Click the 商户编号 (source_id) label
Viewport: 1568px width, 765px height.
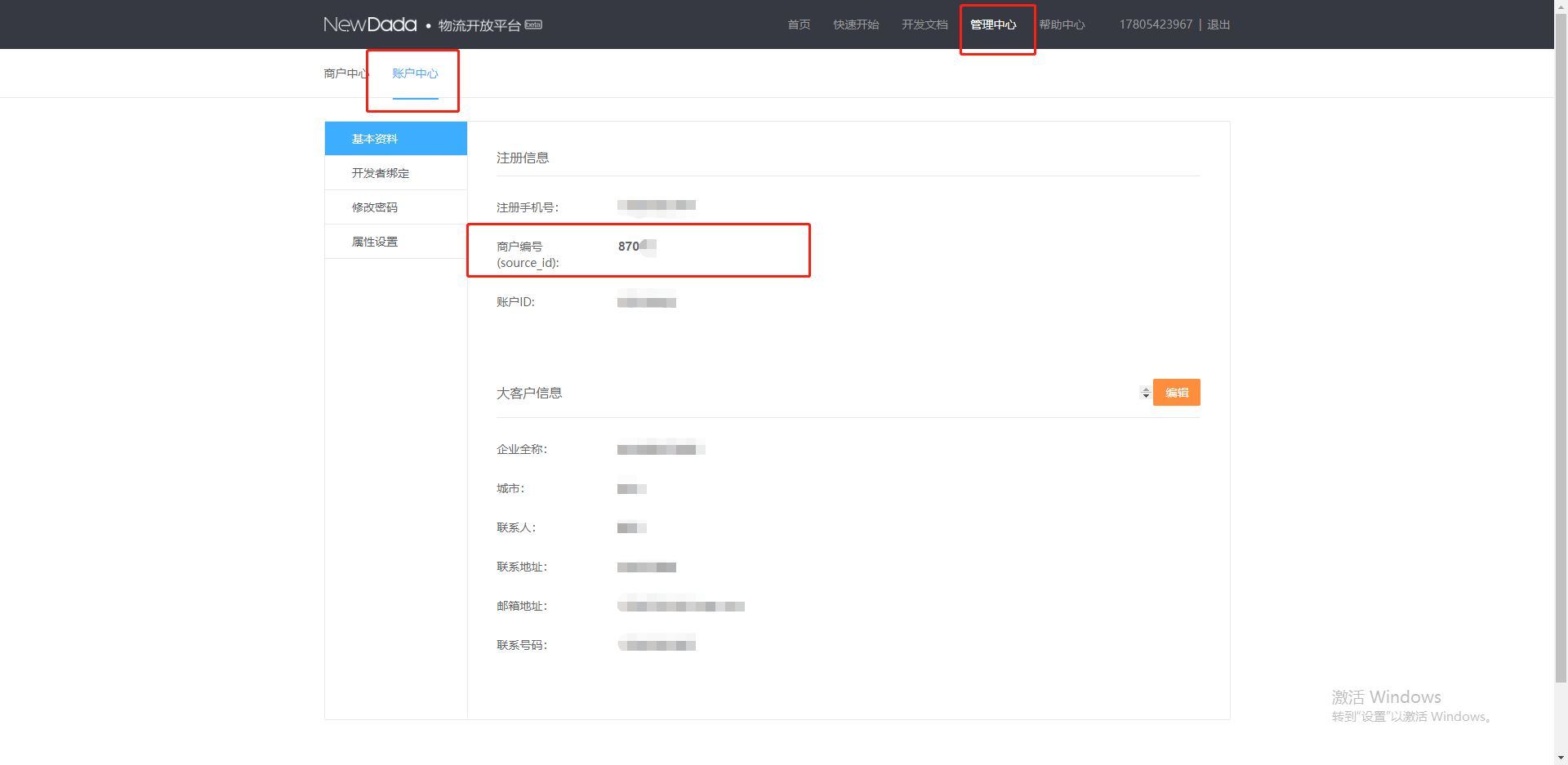pos(528,254)
